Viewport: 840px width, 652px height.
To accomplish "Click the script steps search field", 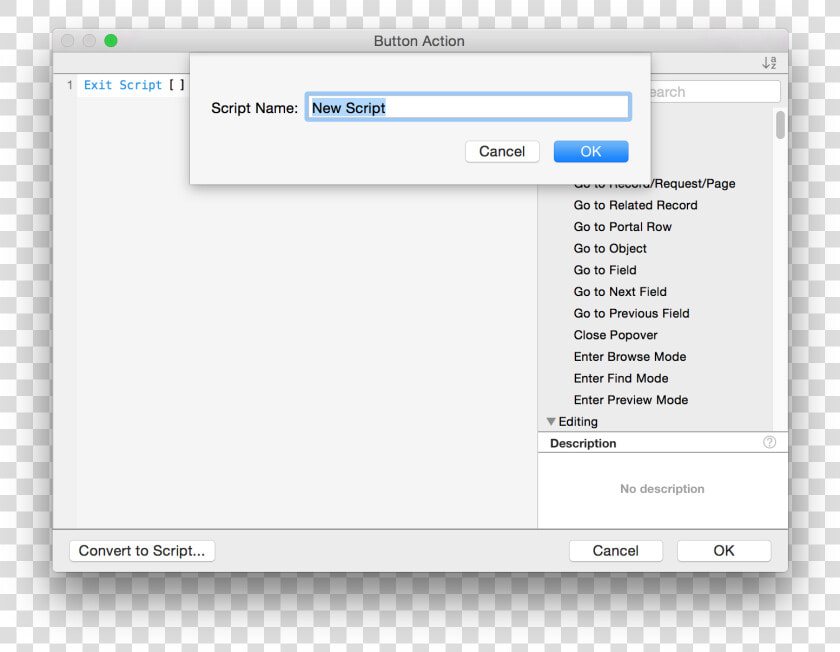I will coord(715,92).
